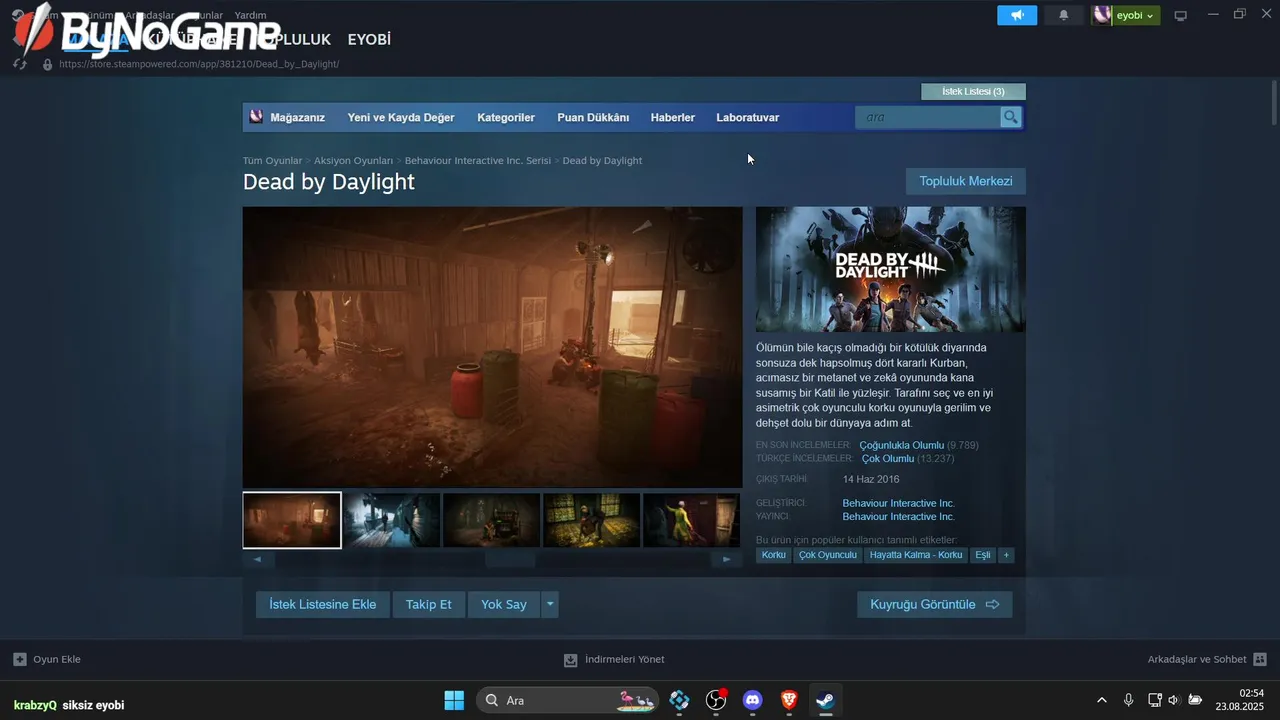Select the second thumbnail with blue corridor
The width and height of the screenshot is (1280, 720).
(x=392, y=520)
